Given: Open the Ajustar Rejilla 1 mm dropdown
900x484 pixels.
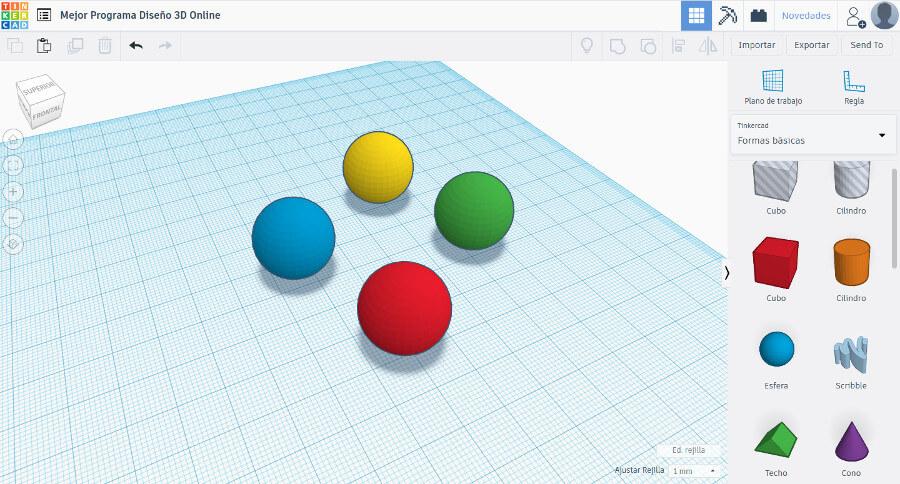Looking at the screenshot, I should pyautogui.click(x=694, y=470).
